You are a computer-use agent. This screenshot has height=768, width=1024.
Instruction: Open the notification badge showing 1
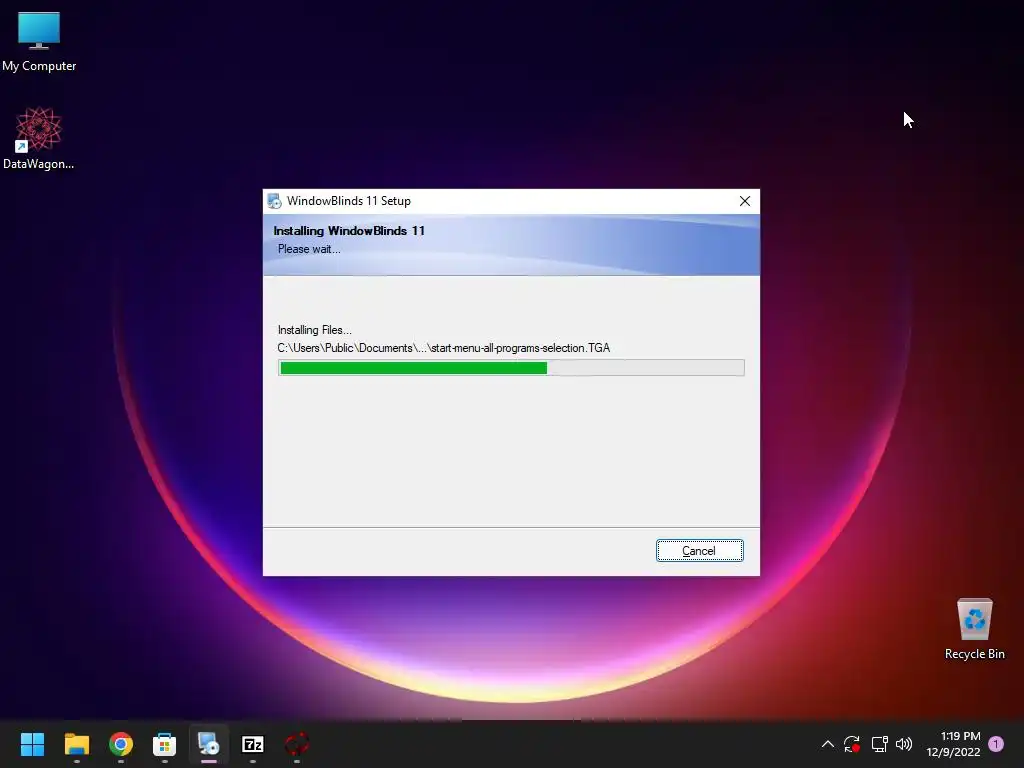(996, 744)
